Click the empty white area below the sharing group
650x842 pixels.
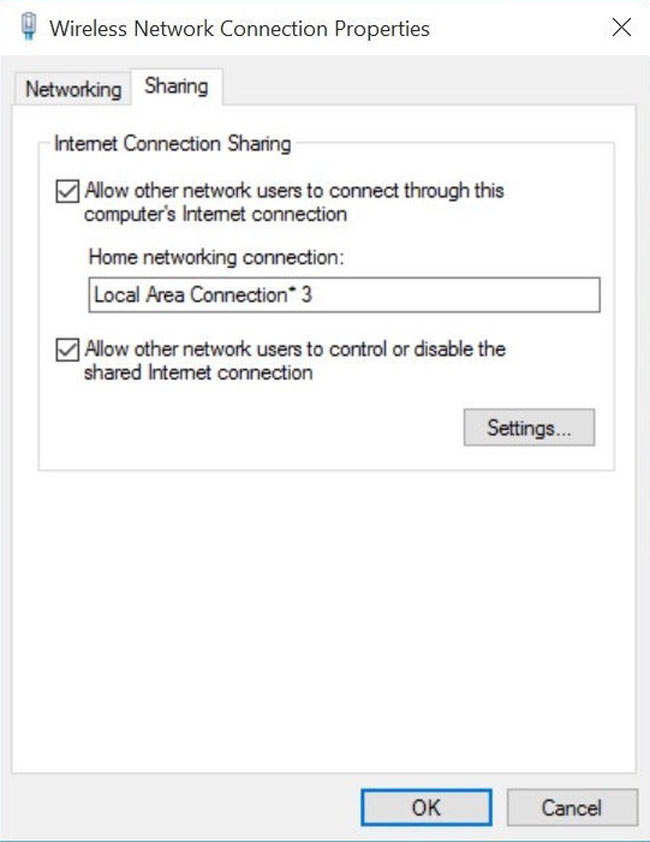tap(325, 620)
